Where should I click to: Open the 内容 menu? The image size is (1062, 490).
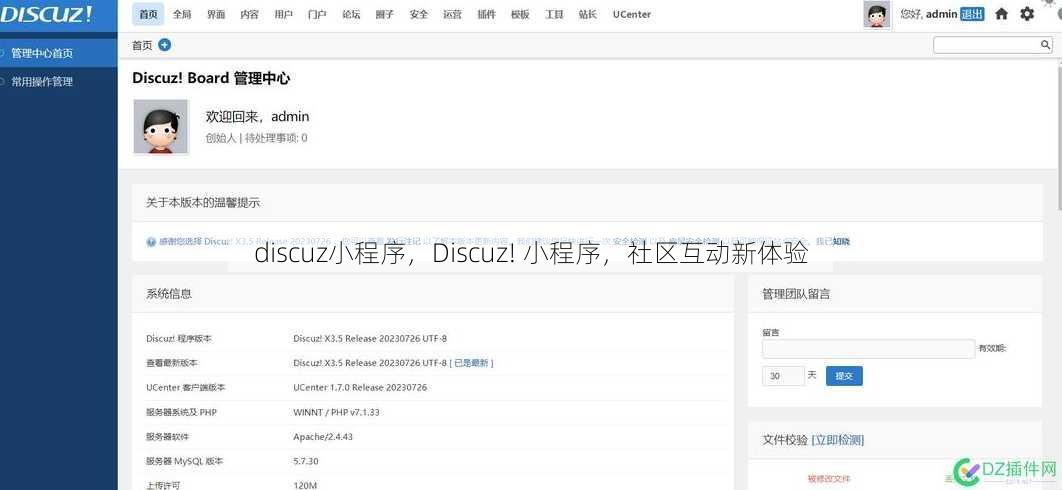coord(249,14)
